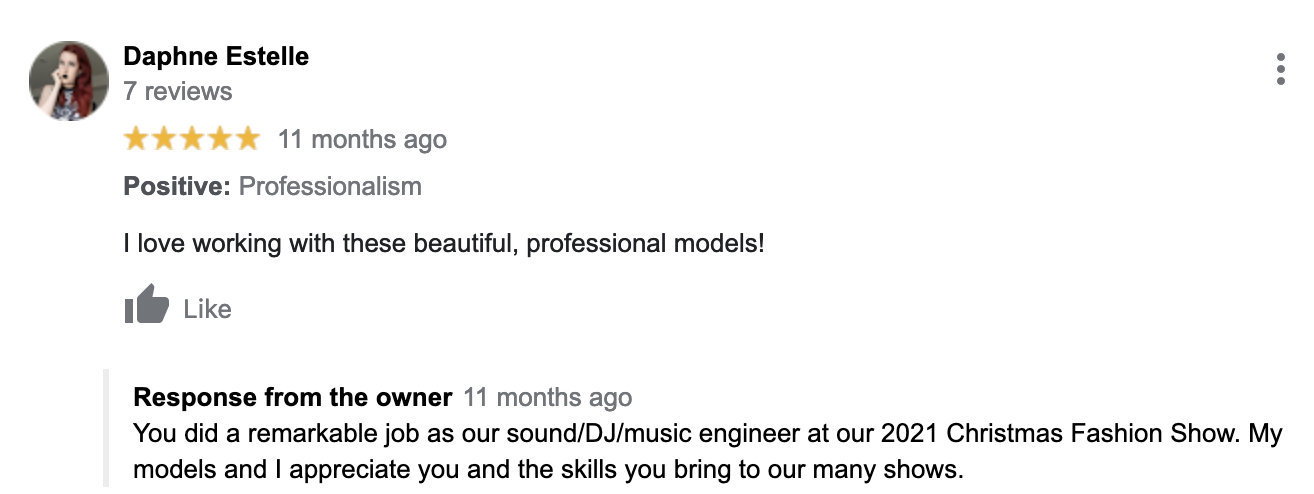
Task: Click the first gold rating star
Action: point(137,139)
